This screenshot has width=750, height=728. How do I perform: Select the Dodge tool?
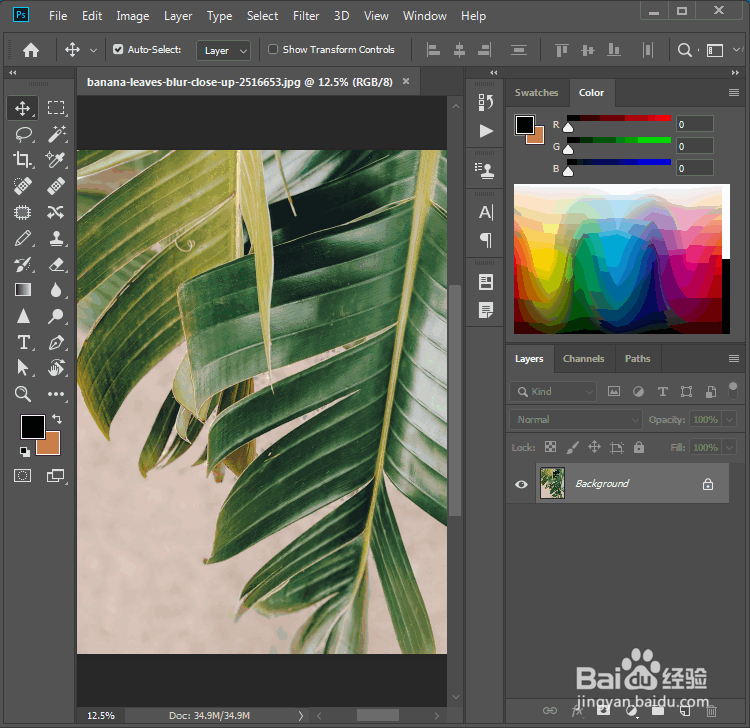coord(56,316)
